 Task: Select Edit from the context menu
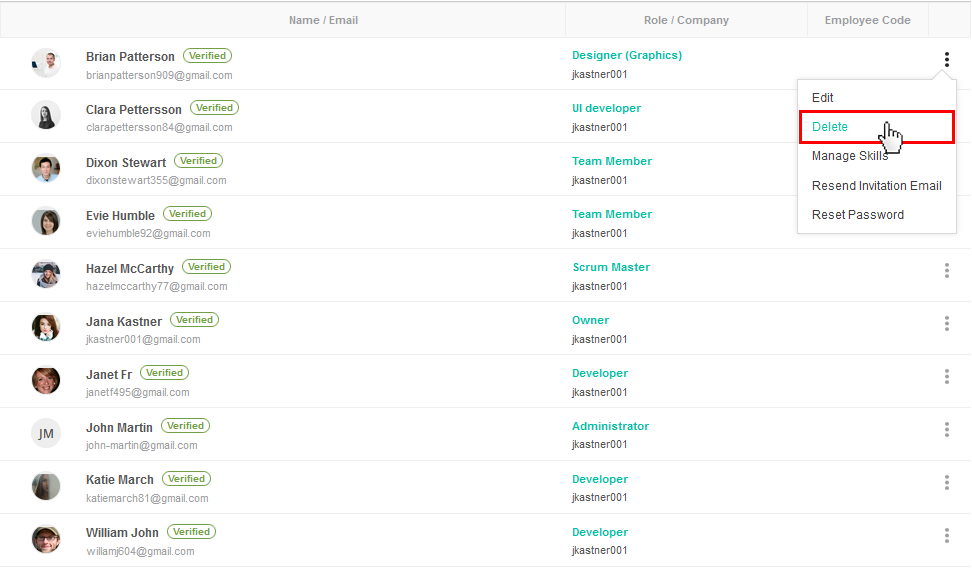click(823, 98)
